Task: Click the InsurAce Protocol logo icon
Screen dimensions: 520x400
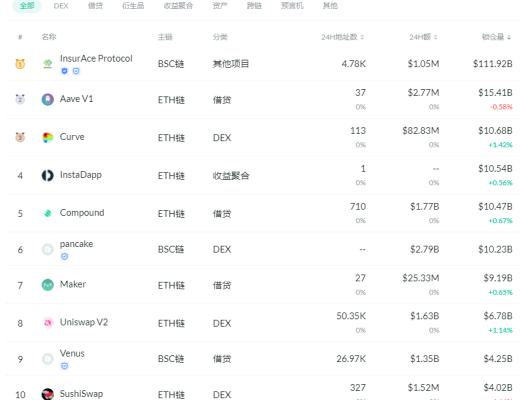Action: click(x=48, y=63)
